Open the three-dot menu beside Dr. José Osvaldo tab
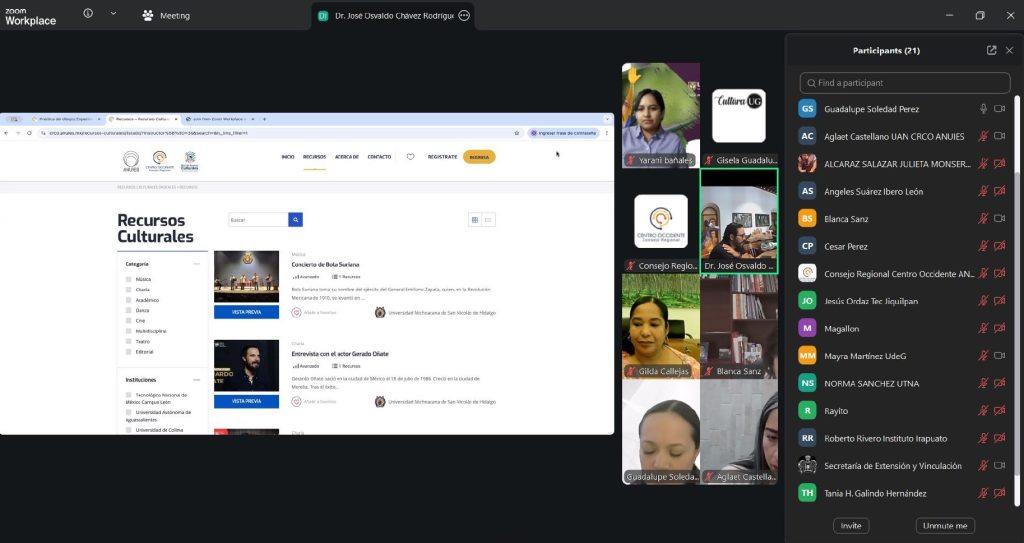Screen dimensions: 1024x543 pyautogui.click(x=464, y=16)
